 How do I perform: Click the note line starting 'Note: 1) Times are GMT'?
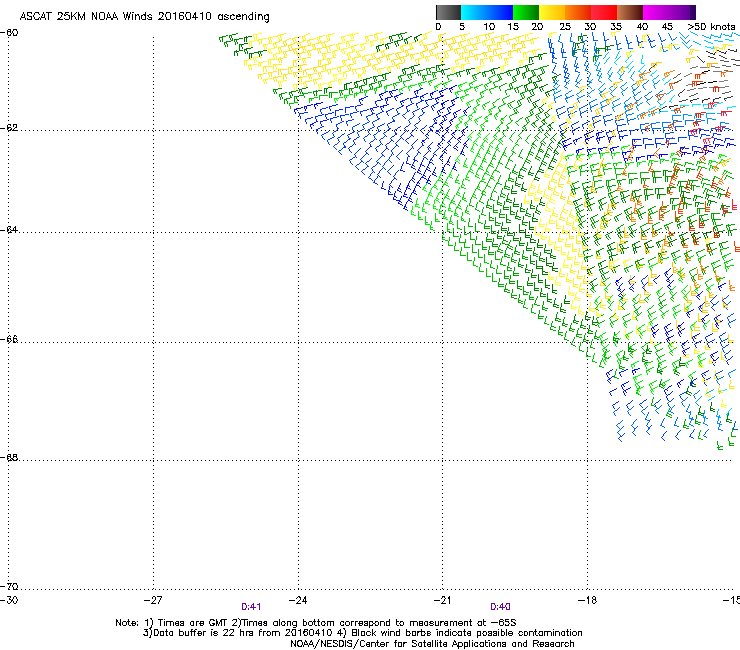coord(316,623)
